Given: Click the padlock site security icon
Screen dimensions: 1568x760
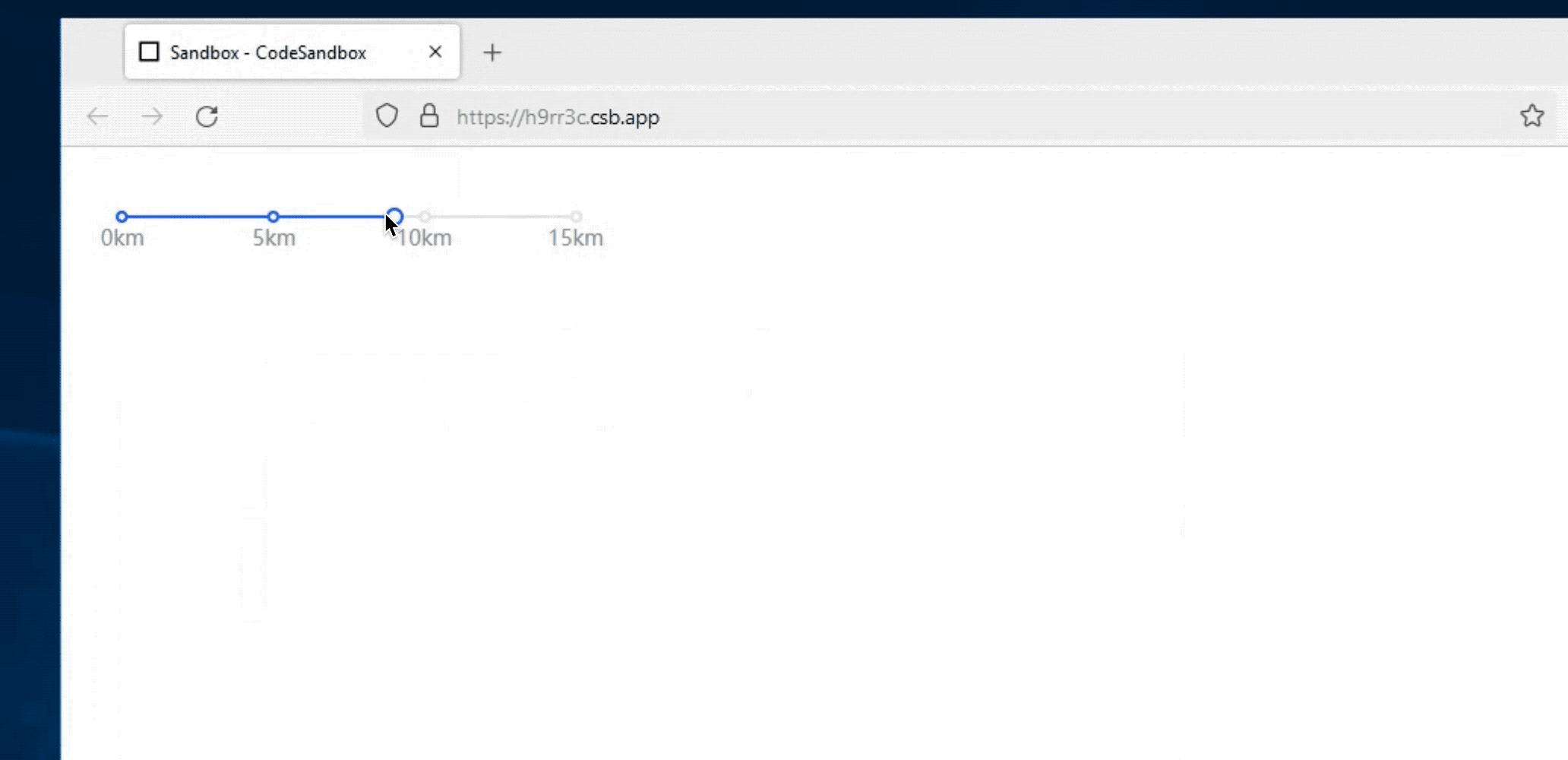Looking at the screenshot, I should pos(428,116).
